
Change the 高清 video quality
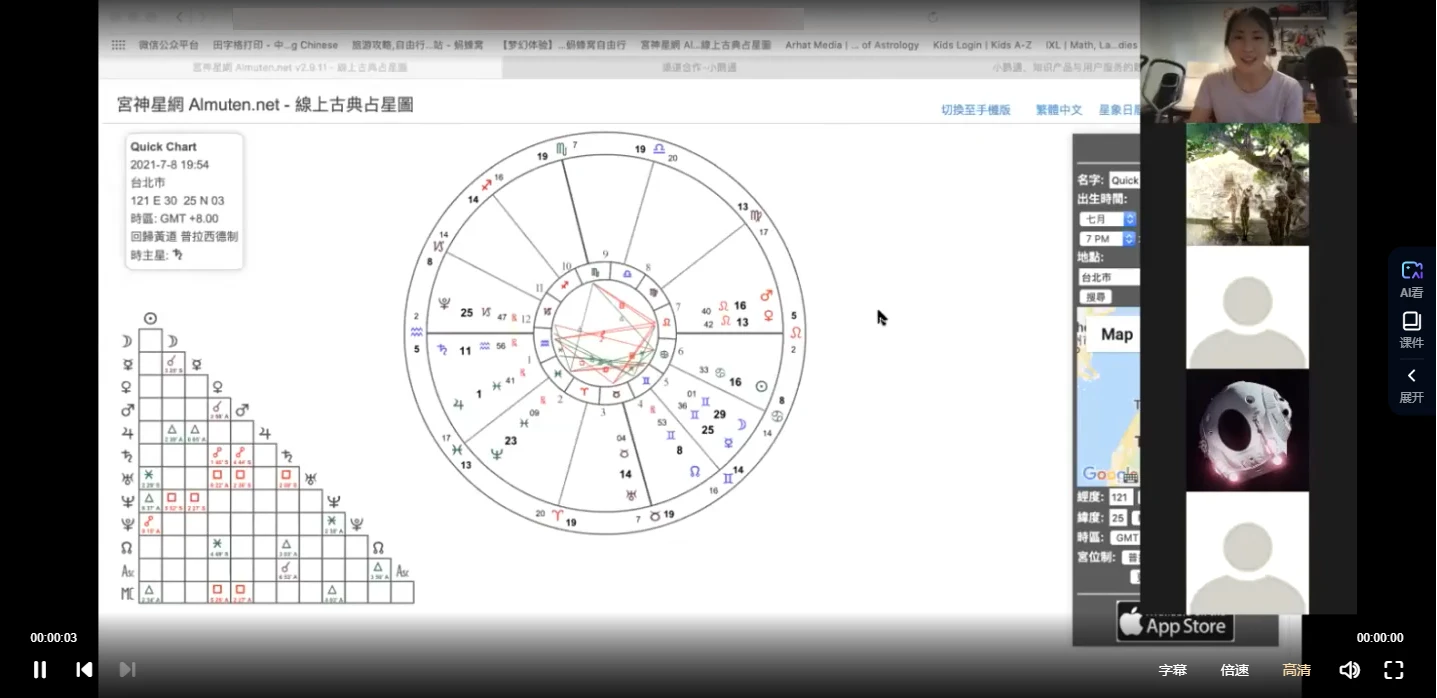1296,670
